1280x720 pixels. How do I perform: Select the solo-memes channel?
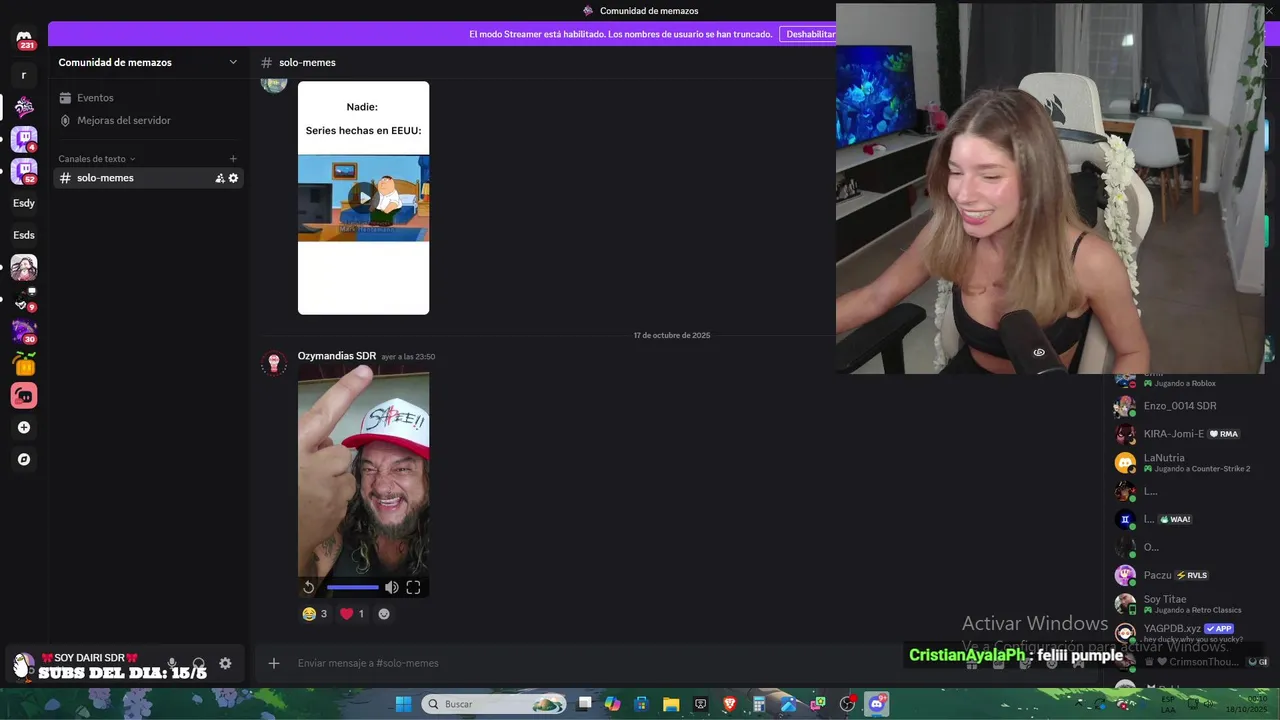tap(149, 178)
